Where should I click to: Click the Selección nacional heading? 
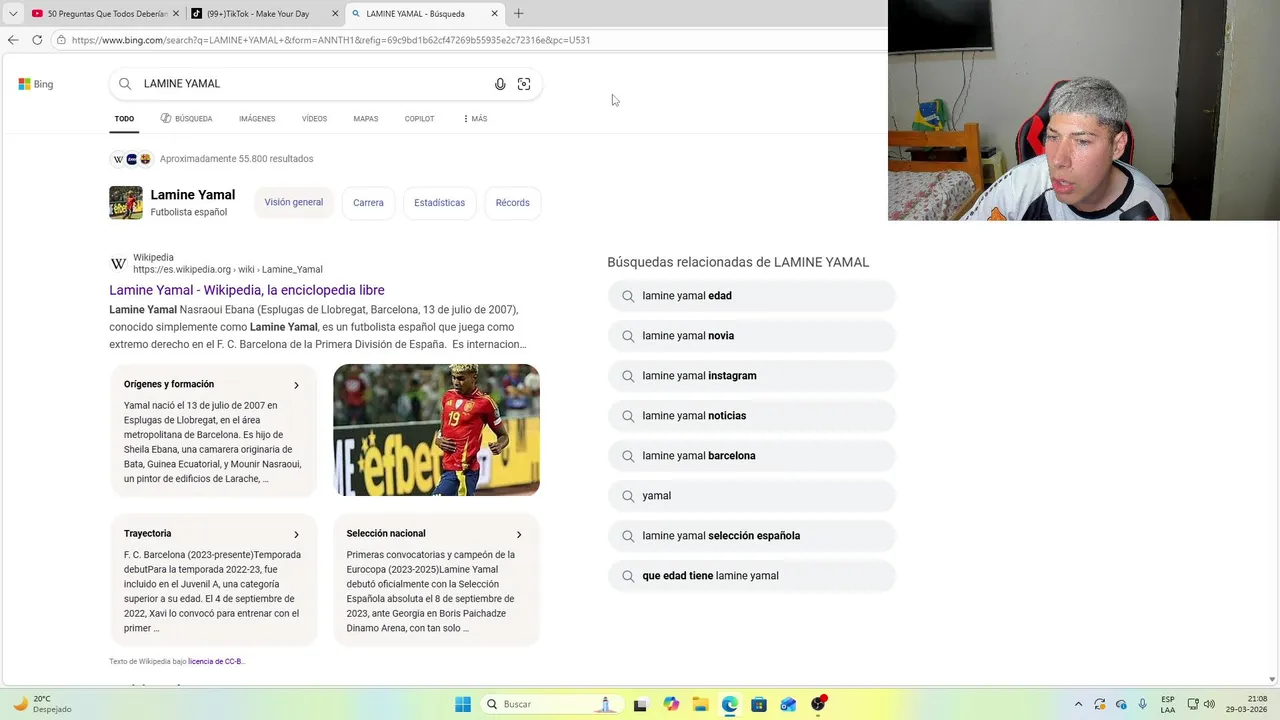point(386,534)
